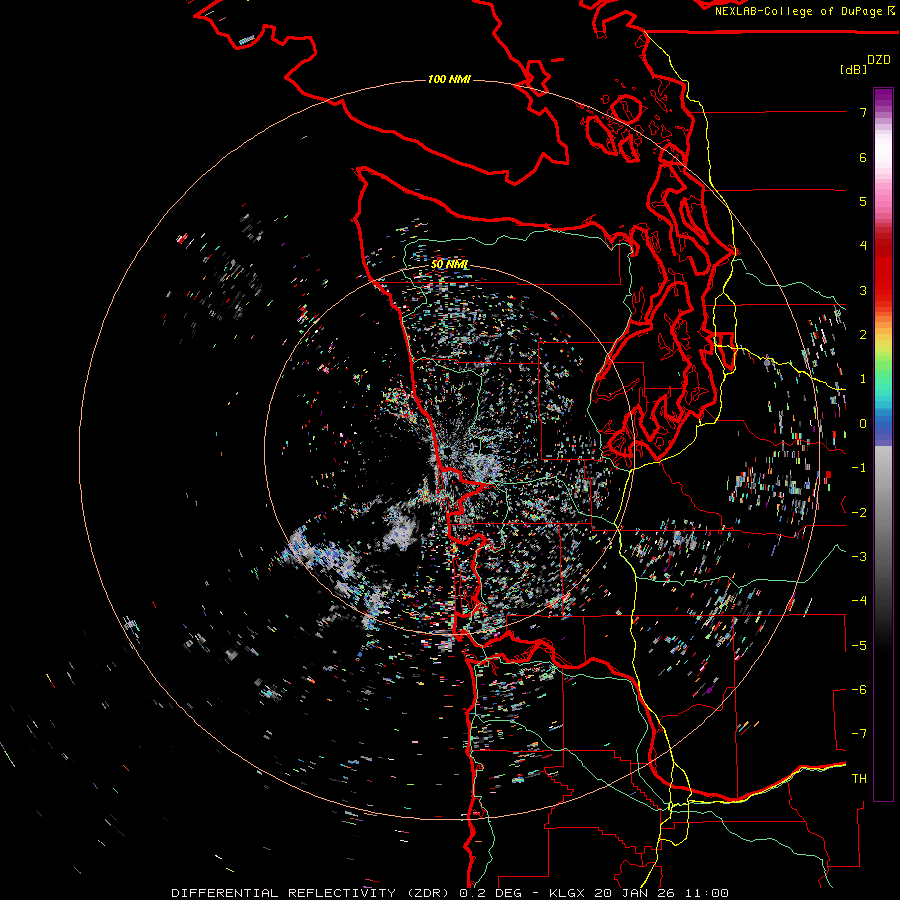Click the -5 value on the color scale
900x900 pixels.
coord(859,645)
